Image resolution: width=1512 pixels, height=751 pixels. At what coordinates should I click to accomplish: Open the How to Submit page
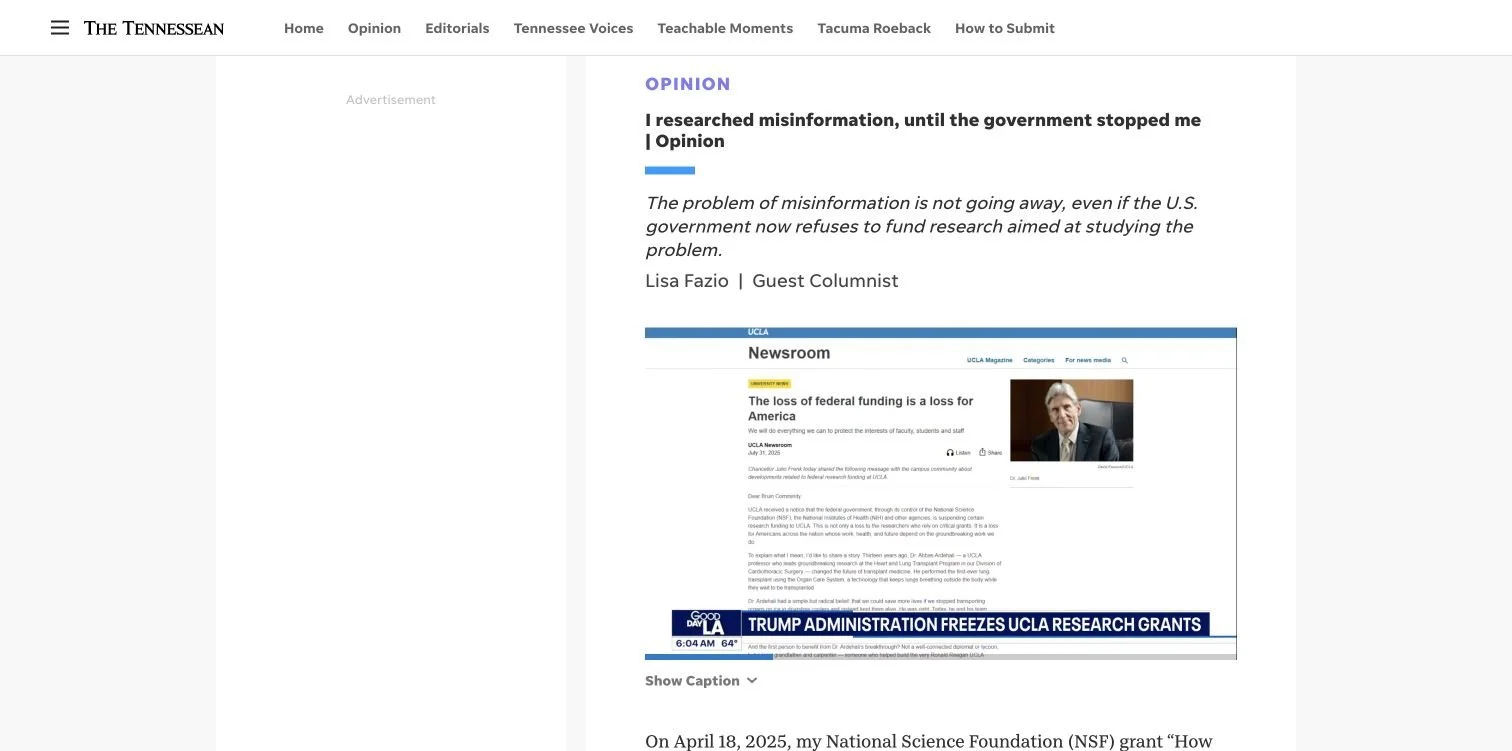click(x=1005, y=28)
